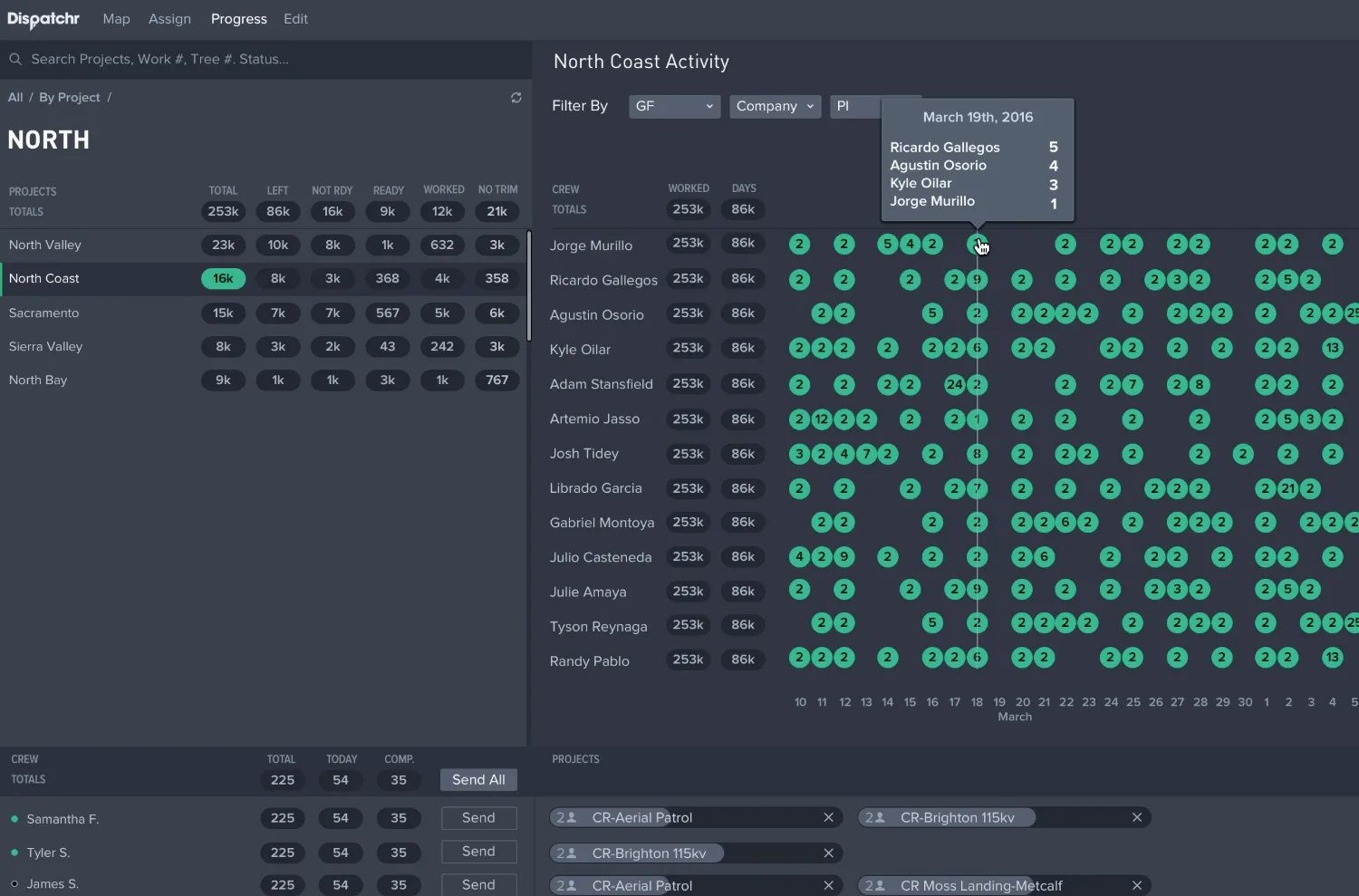Screen dimensions: 1359x896
Task: Open the Assign tab
Action: (169, 19)
